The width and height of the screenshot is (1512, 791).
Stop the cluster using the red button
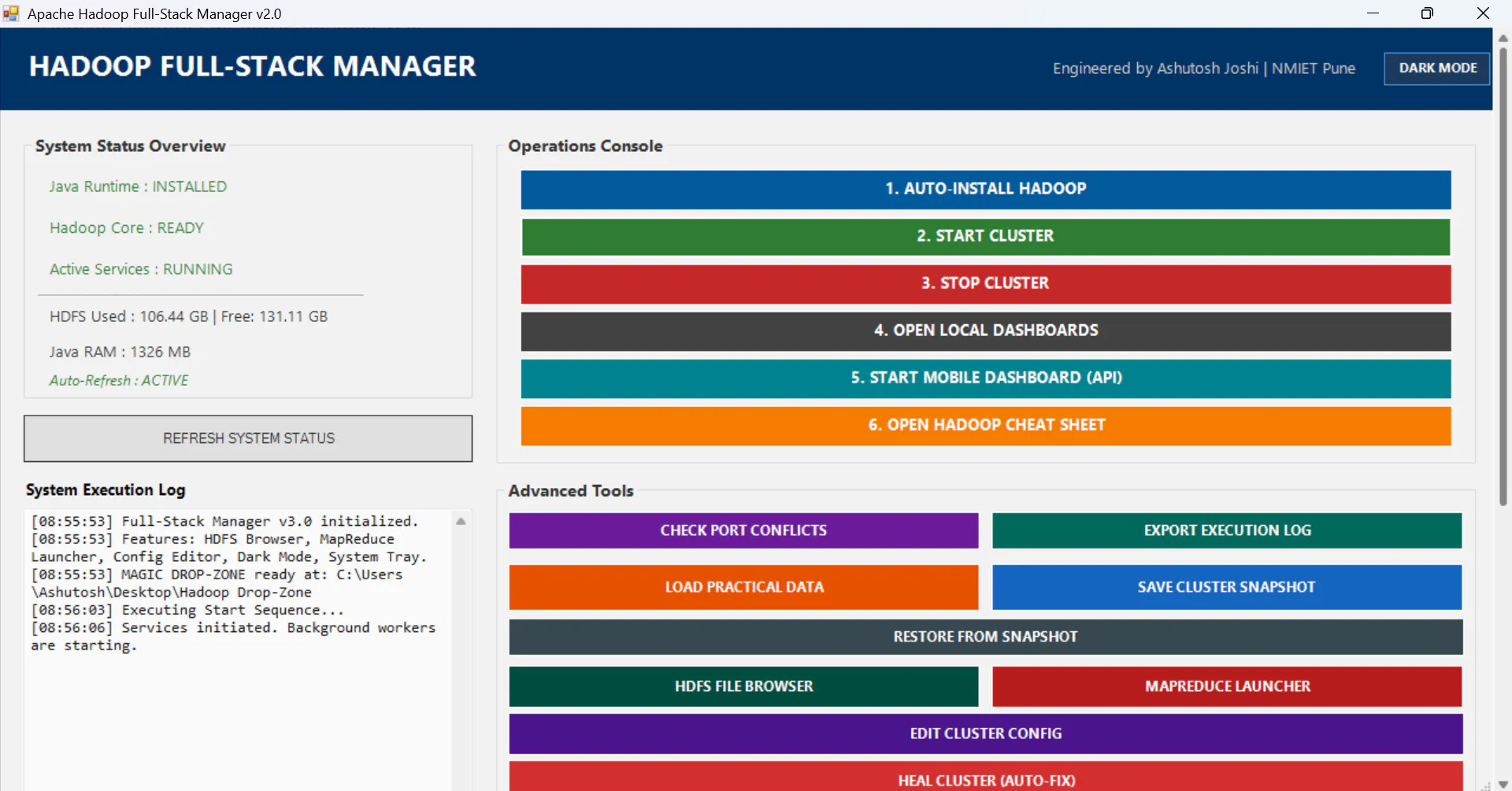pos(986,283)
